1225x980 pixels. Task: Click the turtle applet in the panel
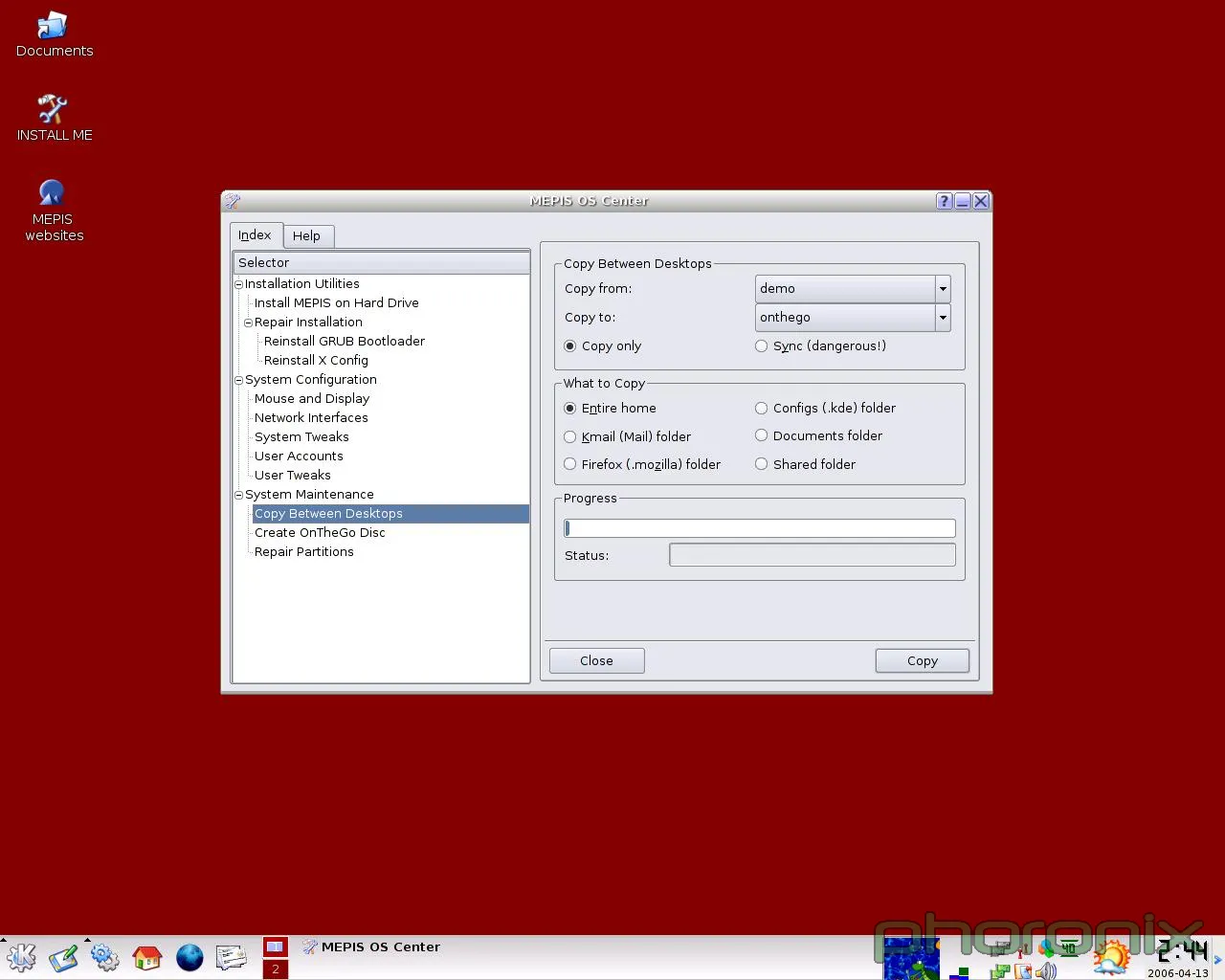coord(910,959)
